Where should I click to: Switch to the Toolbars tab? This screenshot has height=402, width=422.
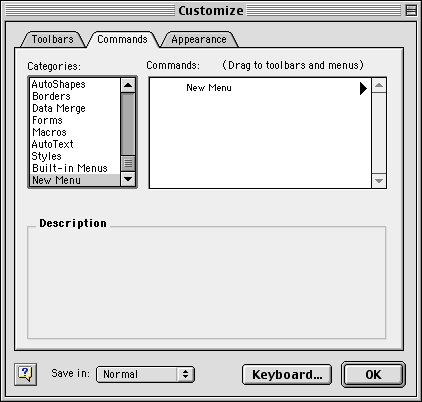(x=53, y=39)
